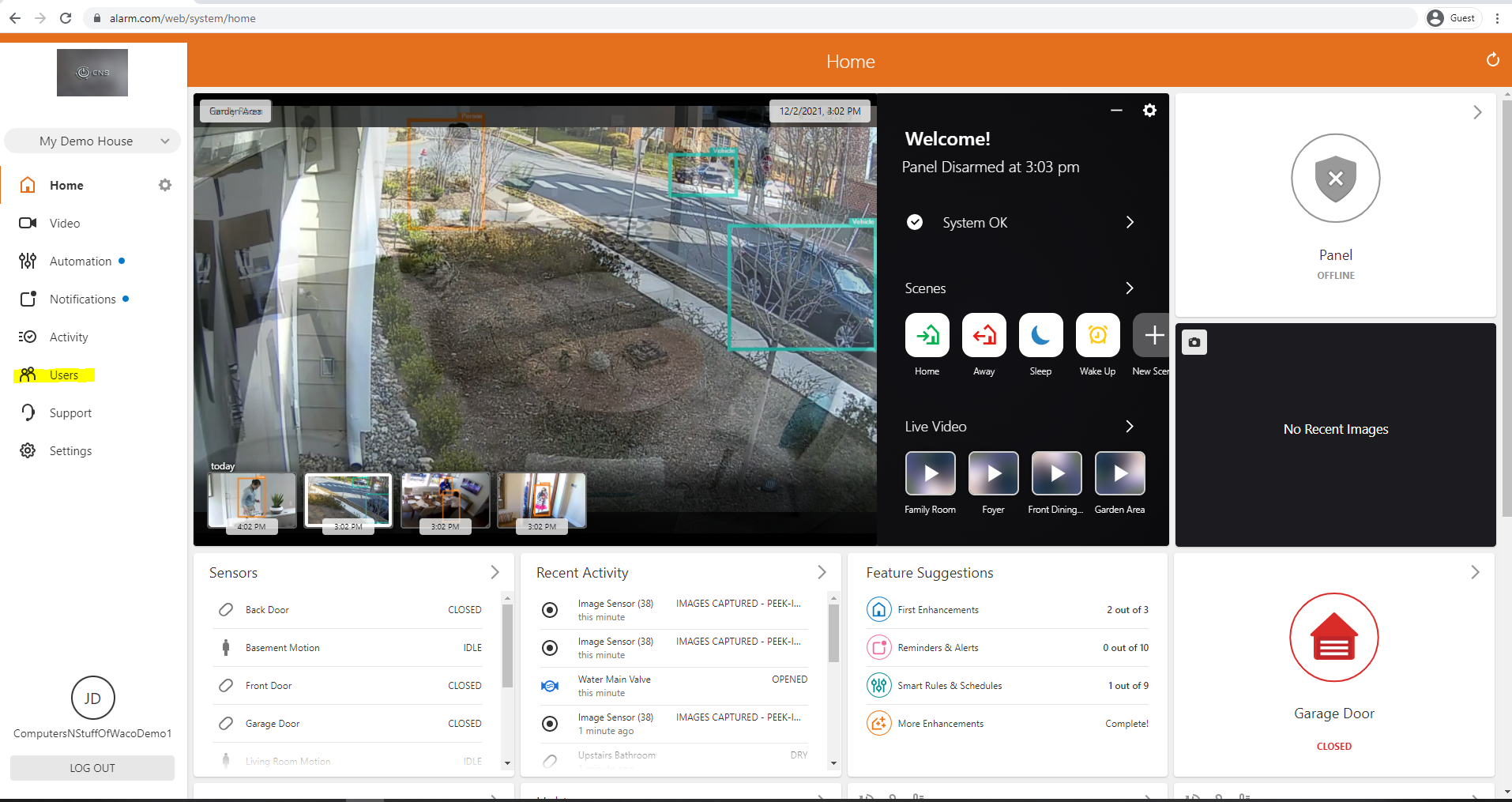Click the red Garage Door icon
1512x802 pixels.
[x=1333, y=638]
